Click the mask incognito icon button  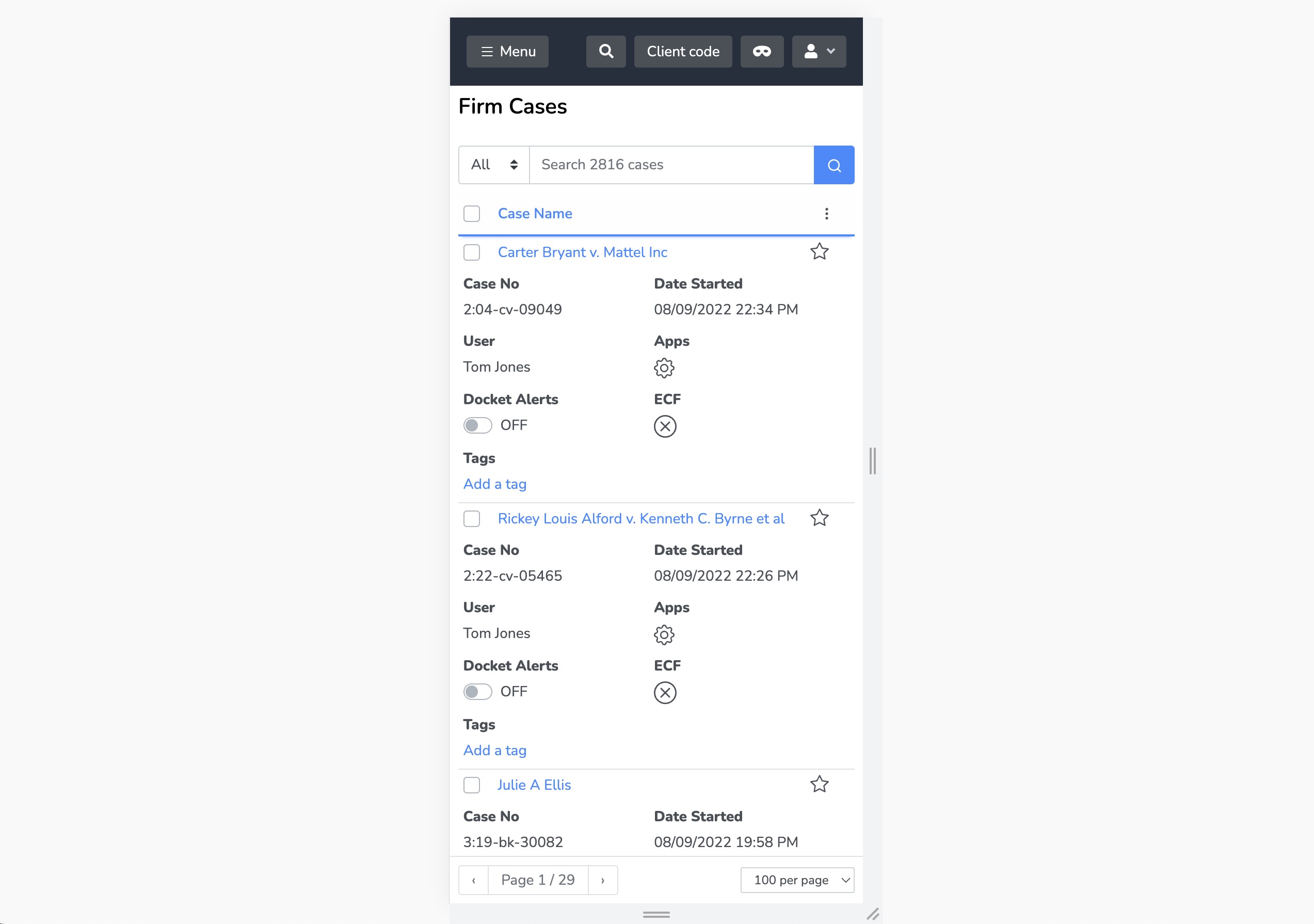pyautogui.click(x=761, y=52)
